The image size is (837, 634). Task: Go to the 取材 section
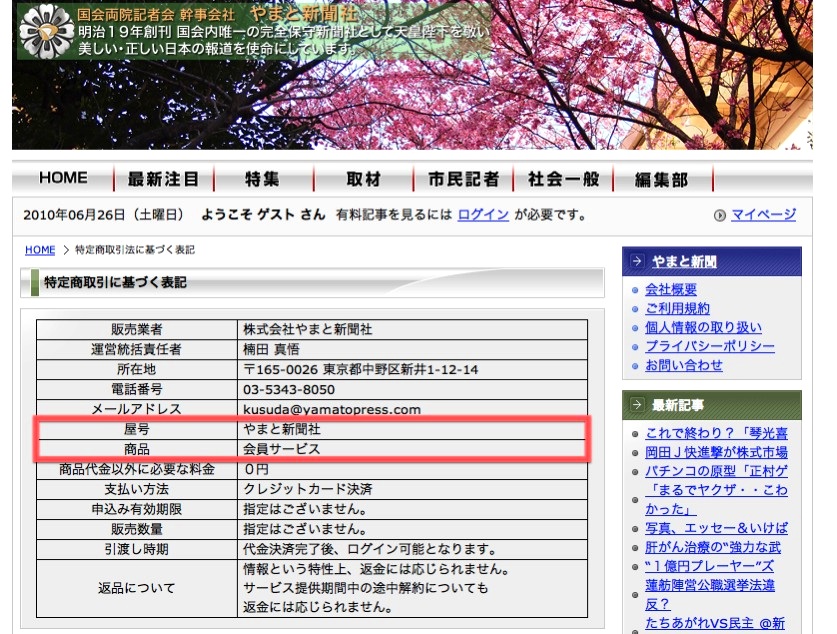tap(363, 179)
